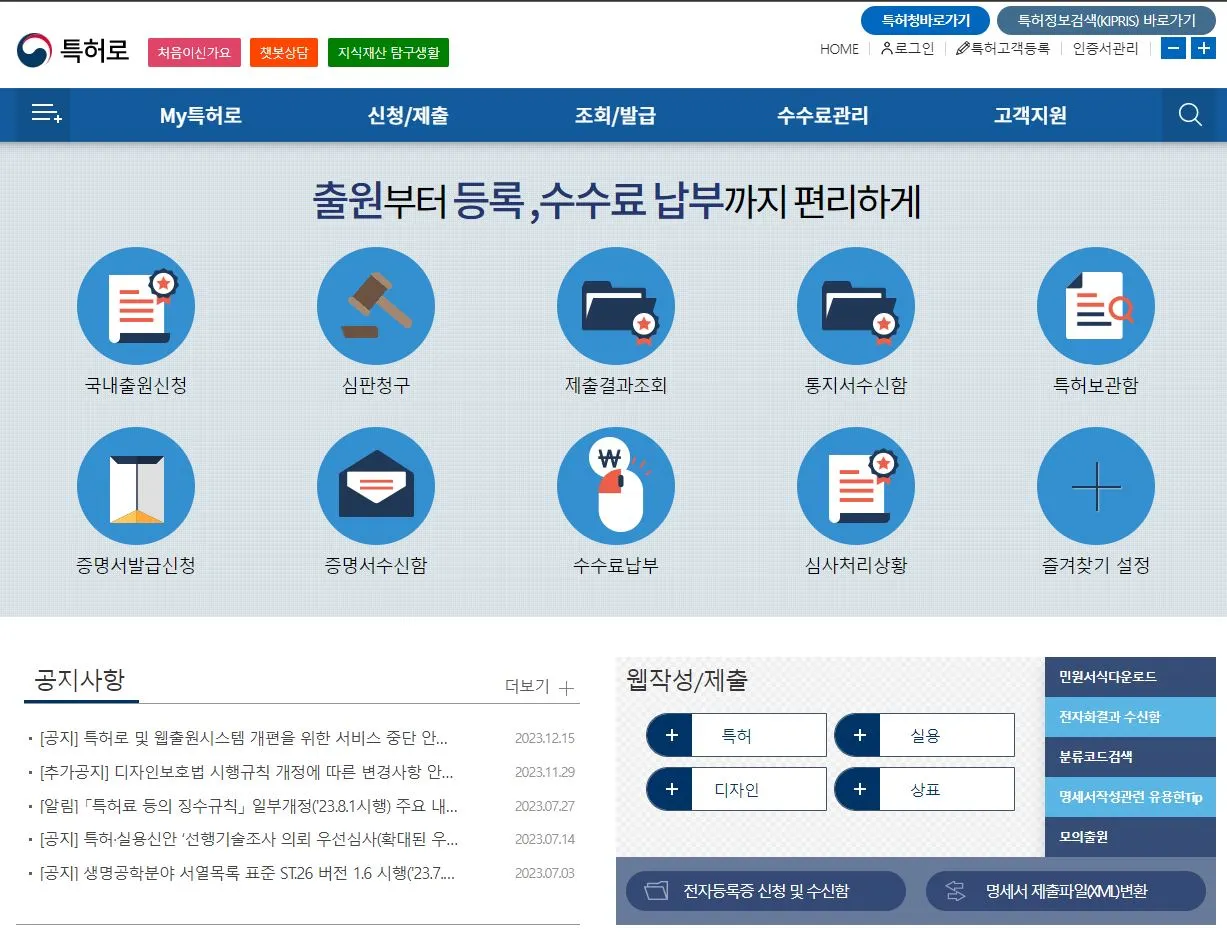Open the 제출결과조회 folder icon
This screenshot has height=936, width=1227.
pyautogui.click(x=616, y=307)
